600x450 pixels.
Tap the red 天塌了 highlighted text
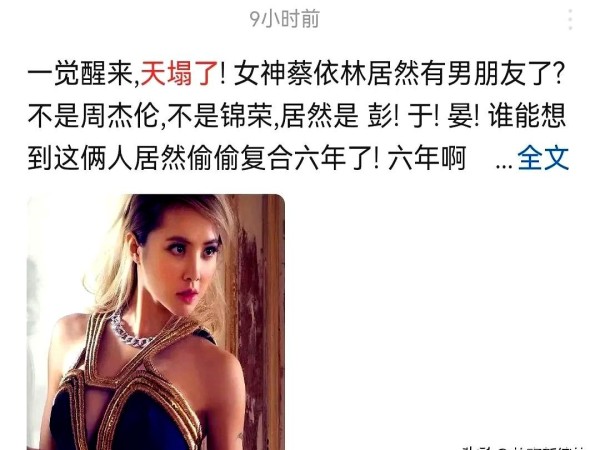[x=179, y=74]
